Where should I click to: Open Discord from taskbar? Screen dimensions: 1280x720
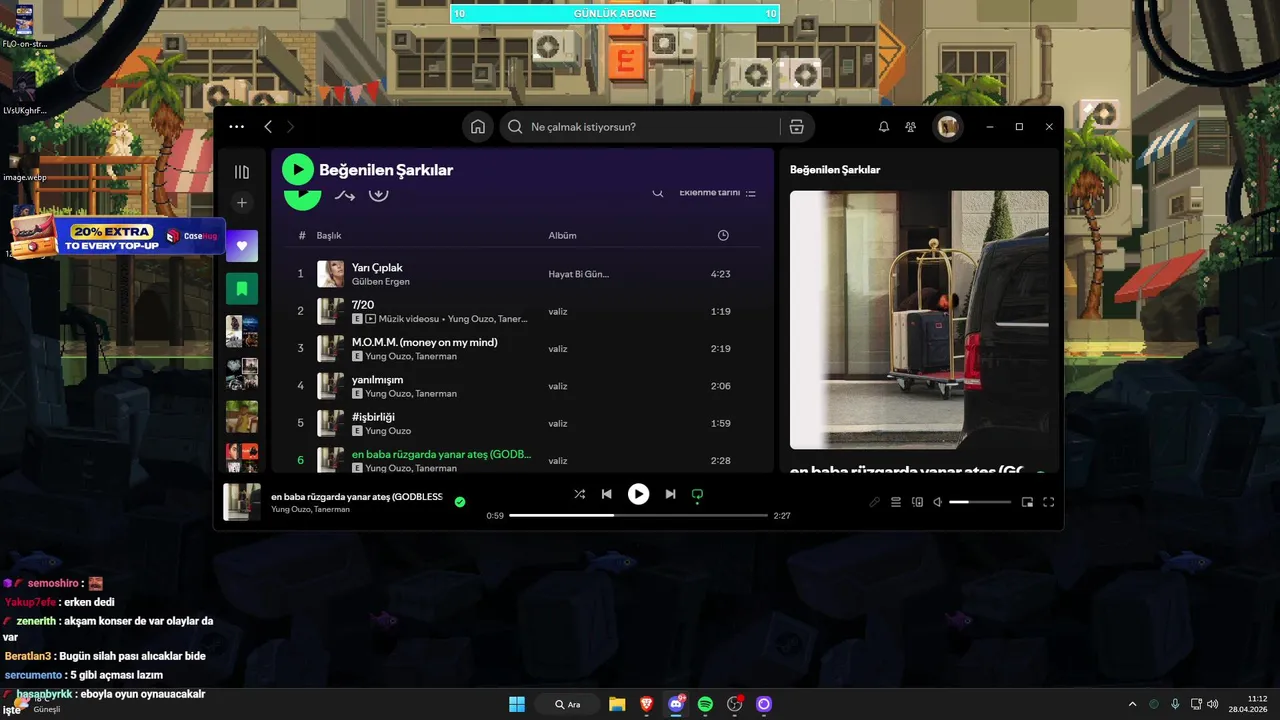676,704
